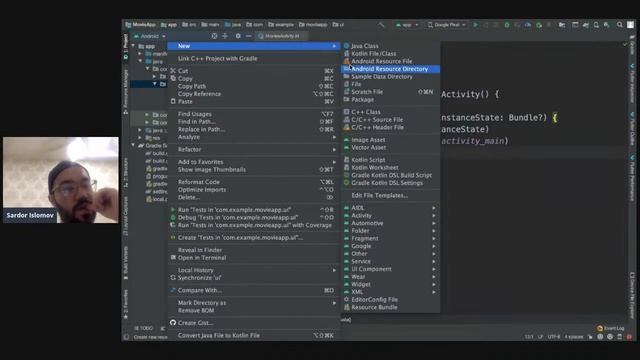Viewport: 640px width, 360px height.
Task: Click the UTF-8 encoding status entry
Action: [554, 337]
